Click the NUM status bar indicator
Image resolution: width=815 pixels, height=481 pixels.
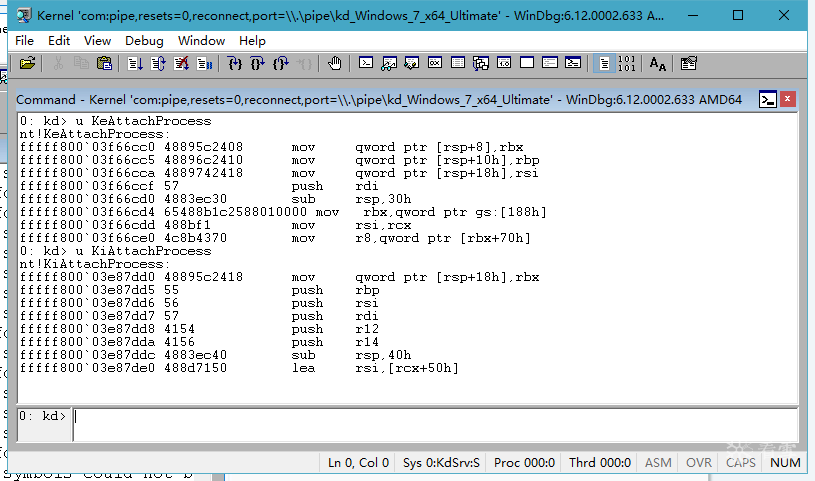coord(785,462)
